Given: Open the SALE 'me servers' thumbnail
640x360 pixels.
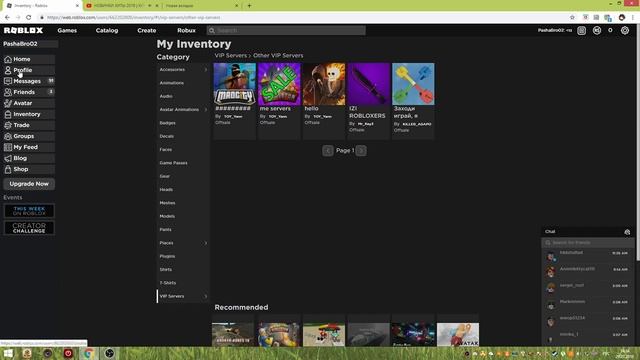Looking at the screenshot, I should 279,84.
